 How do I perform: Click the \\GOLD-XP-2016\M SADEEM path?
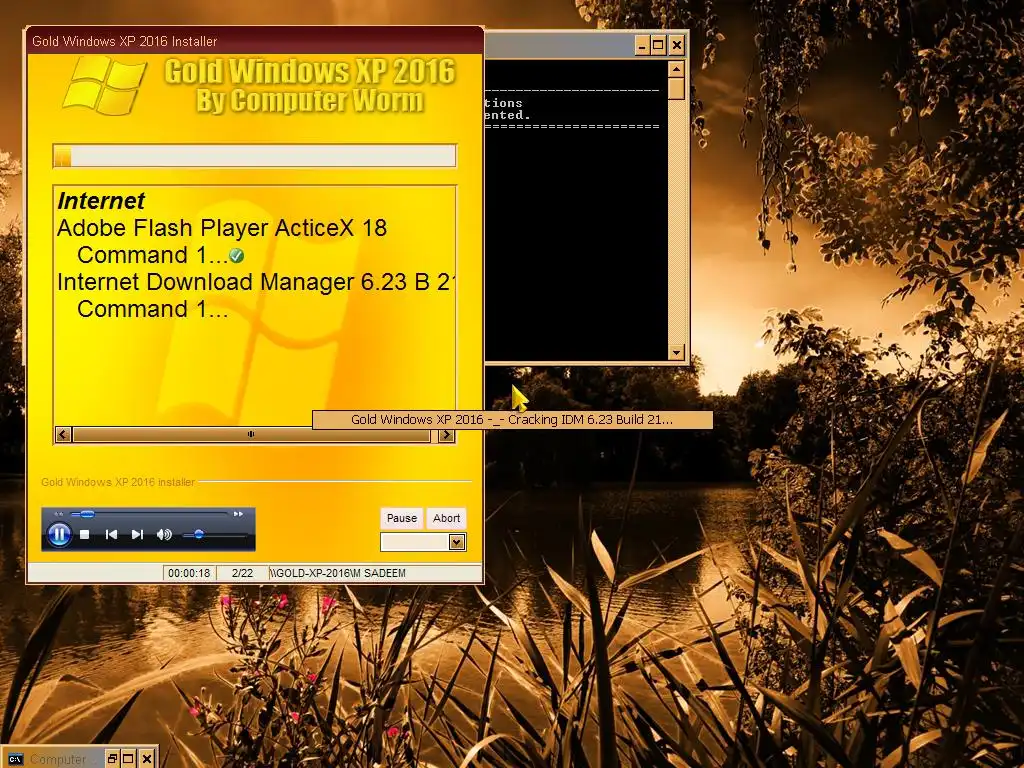(x=338, y=573)
